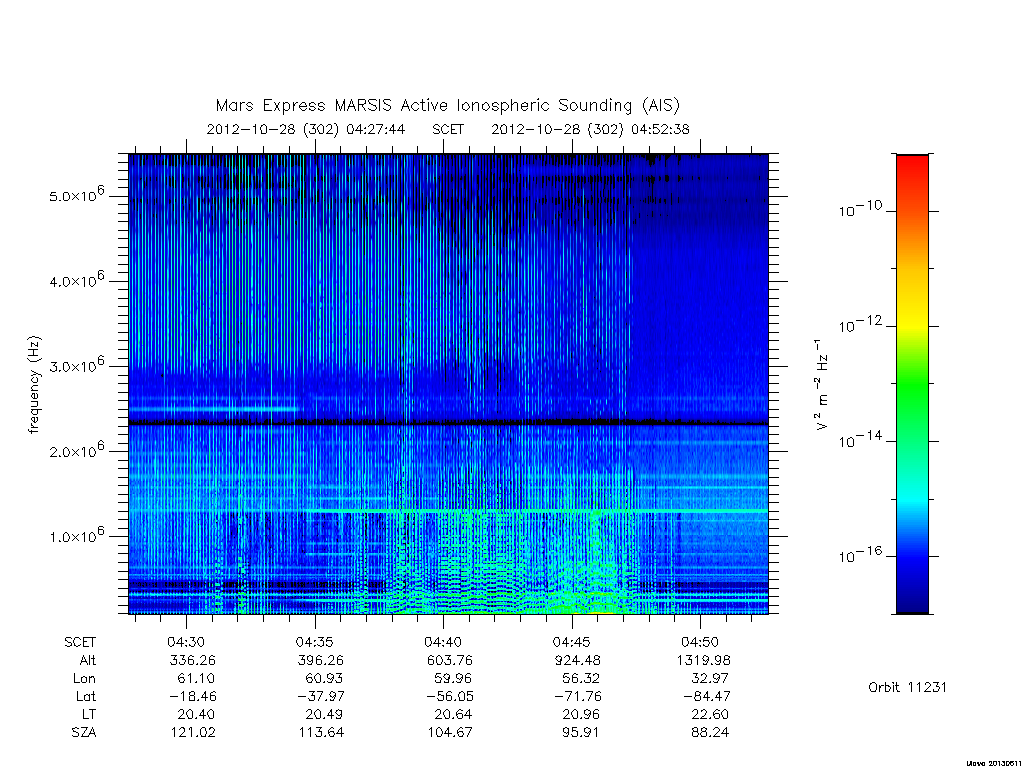Click colorbar tick label 10^-10
The width and height of the screenshot is (1024, 768).
click(x=860, y=209)
